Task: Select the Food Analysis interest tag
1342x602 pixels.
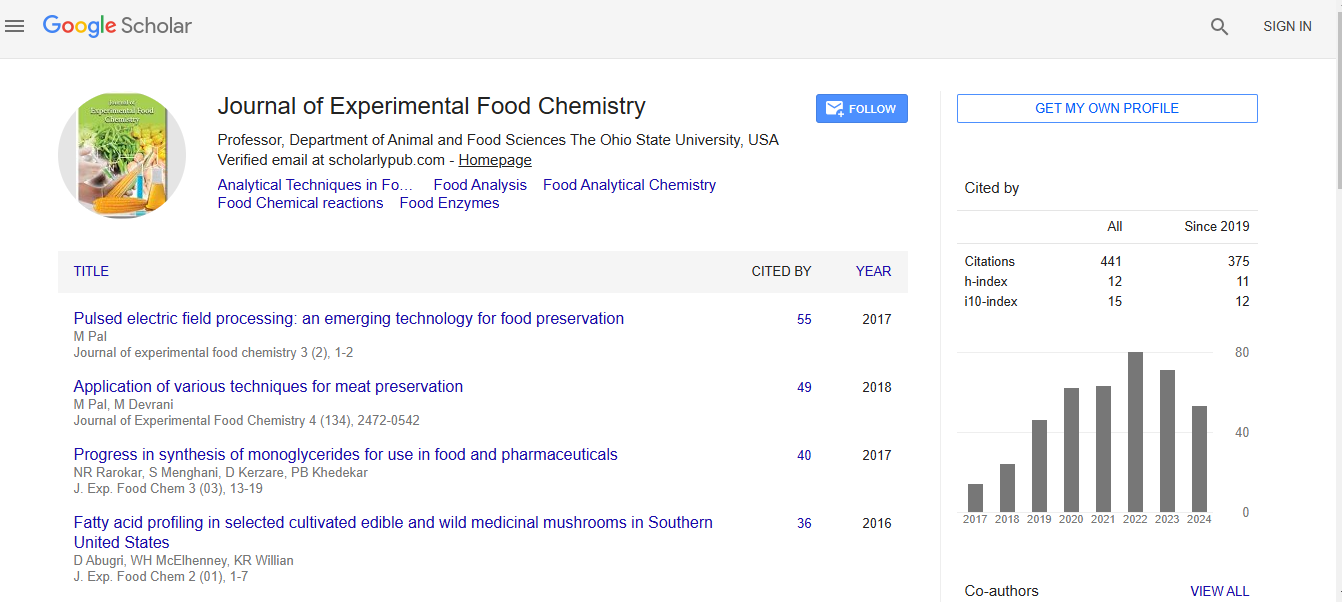Action: (480, 185)
